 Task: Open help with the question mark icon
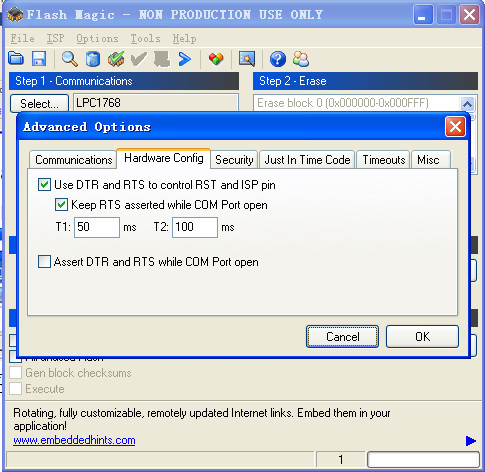pos(278,59)
